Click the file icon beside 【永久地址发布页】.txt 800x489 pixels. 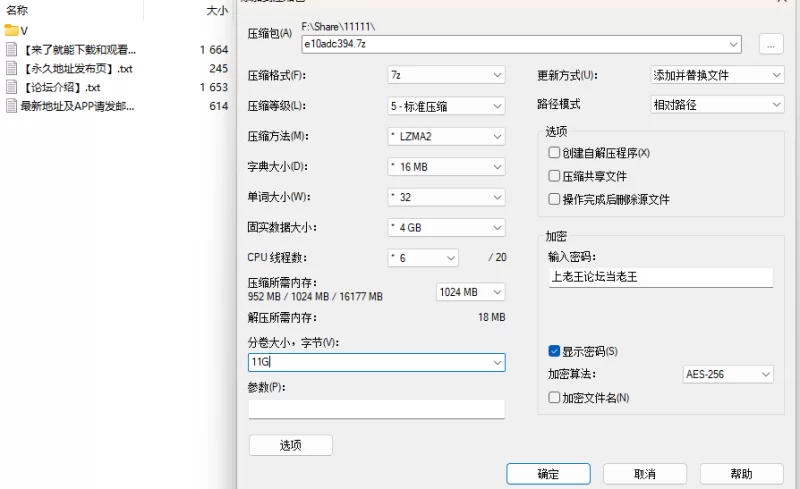coord(11,68)
